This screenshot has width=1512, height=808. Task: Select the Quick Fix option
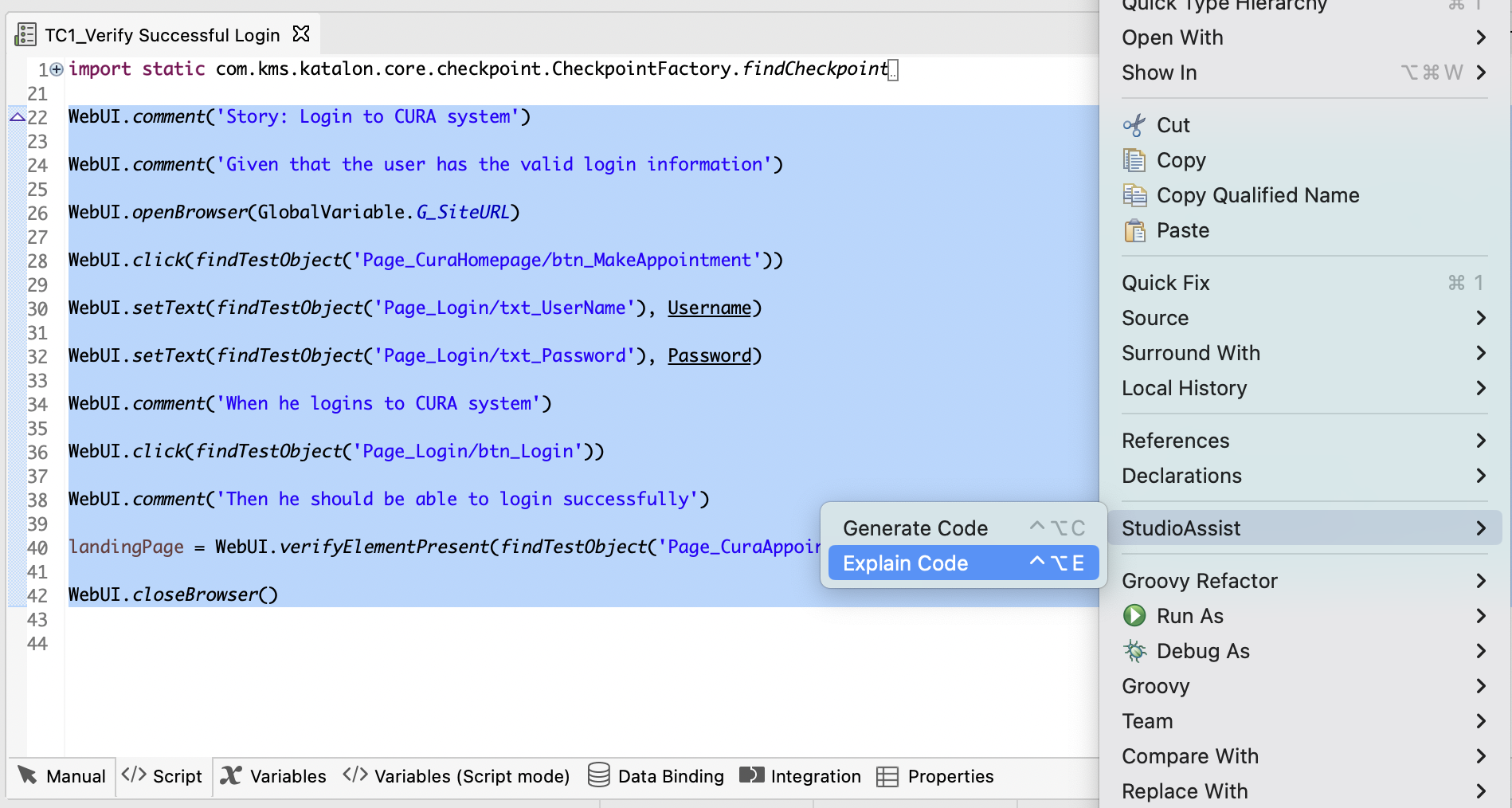[1165, 282]
